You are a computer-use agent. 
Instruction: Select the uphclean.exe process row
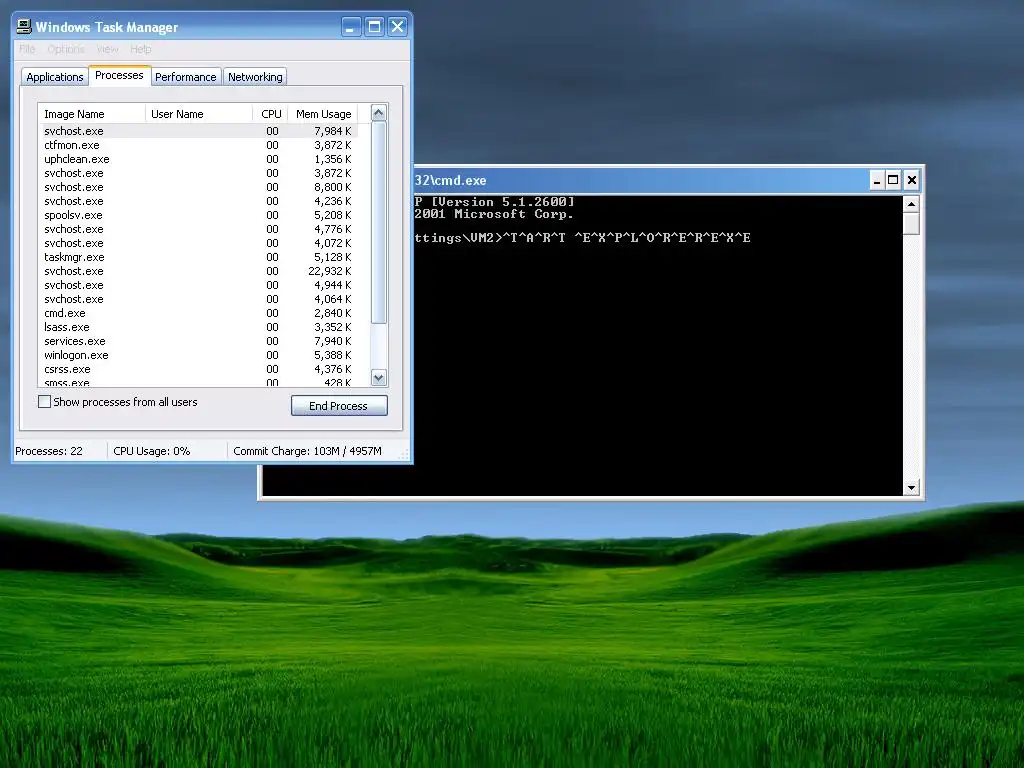coord(198,159)
